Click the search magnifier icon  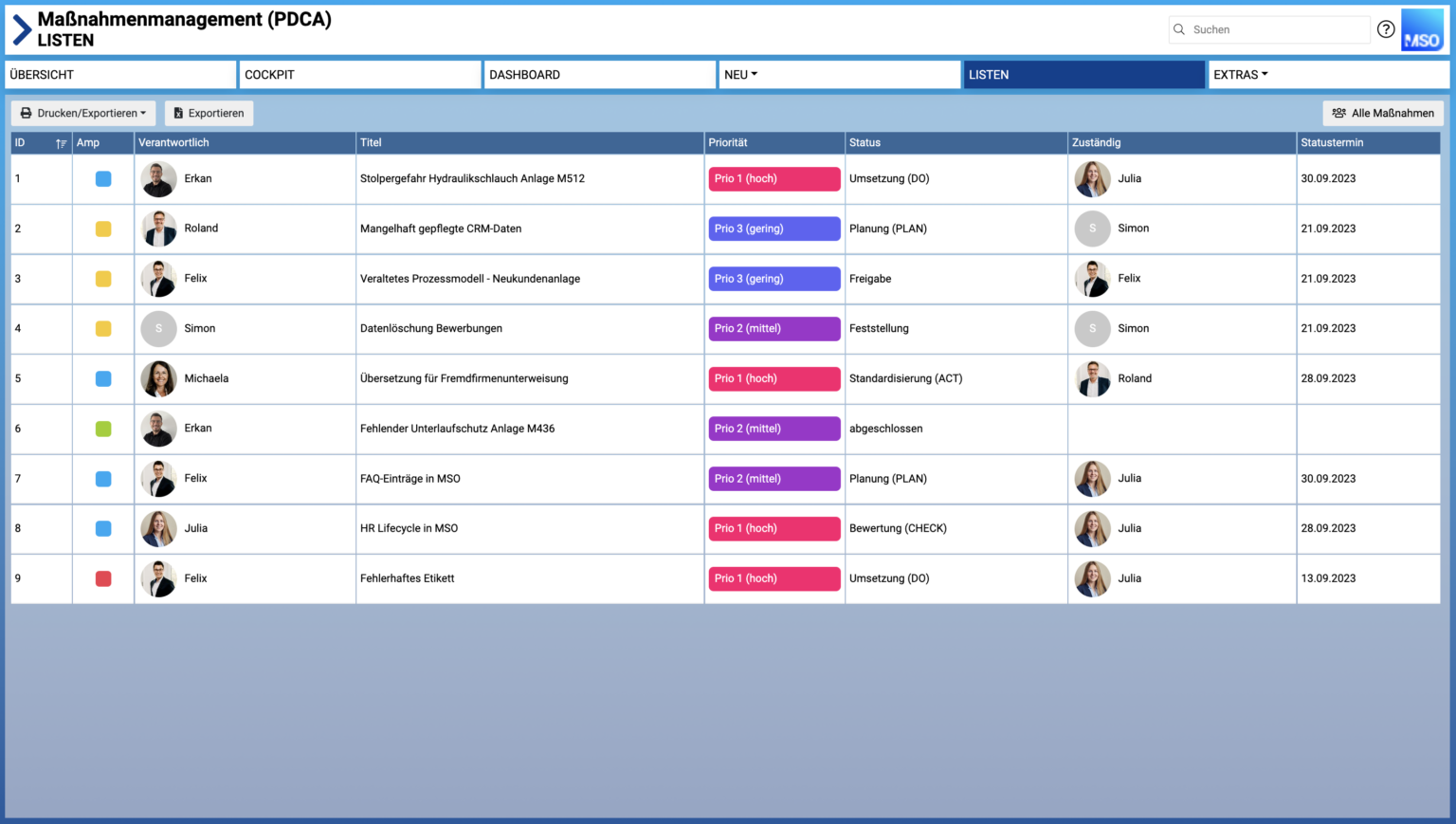[1178, 29]
